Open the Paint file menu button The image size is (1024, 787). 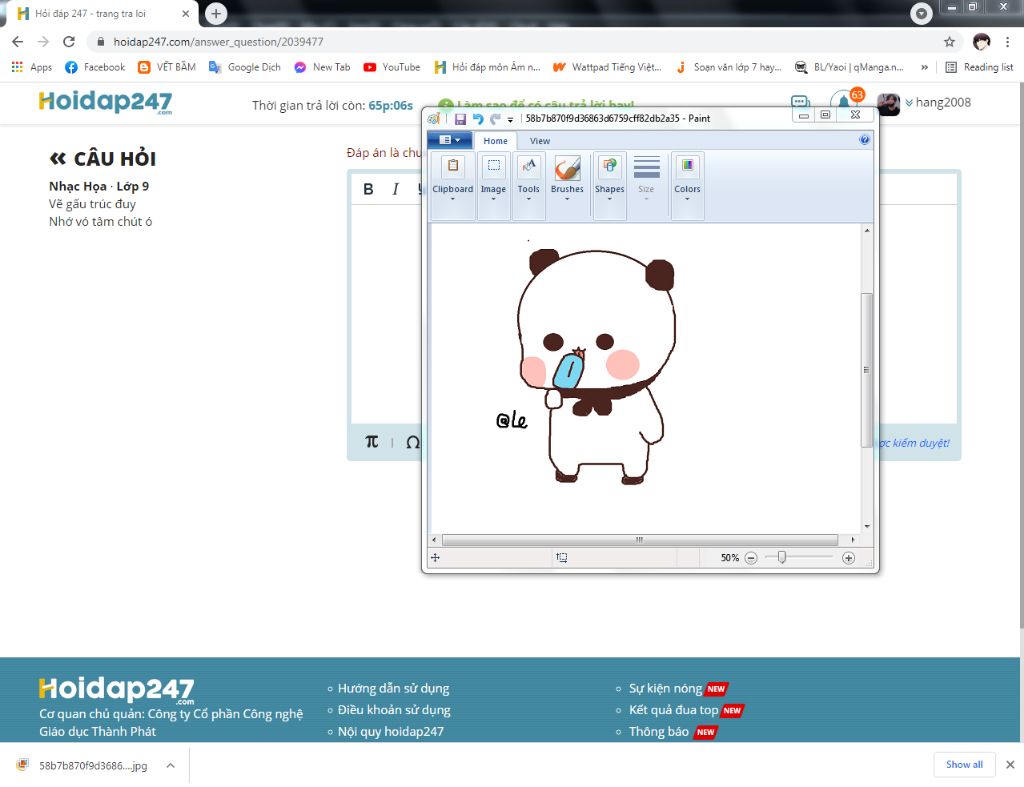[449, 140]
